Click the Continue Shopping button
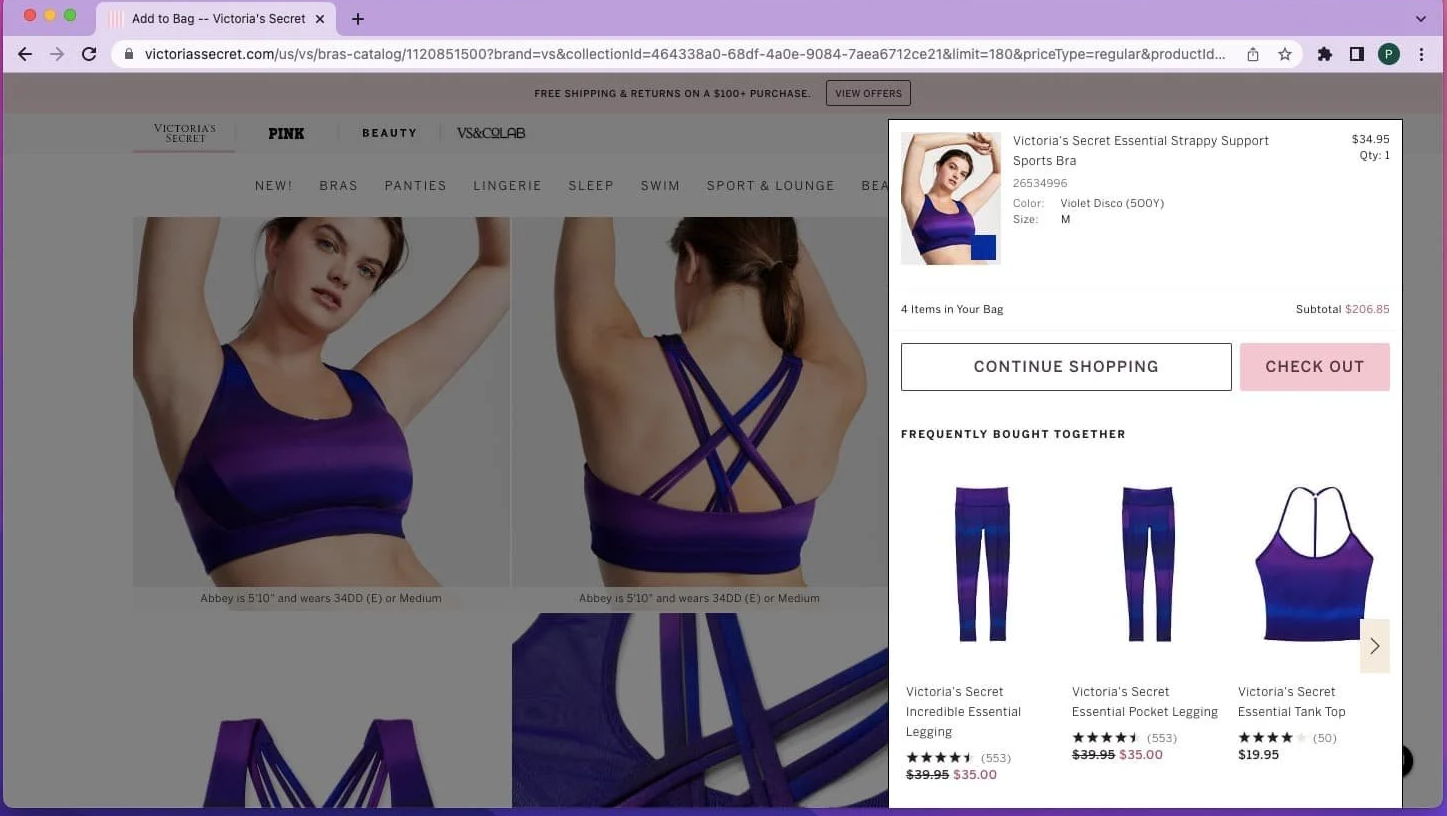The width and height of the screenshot is (1447, 816). coord(1066,367)
